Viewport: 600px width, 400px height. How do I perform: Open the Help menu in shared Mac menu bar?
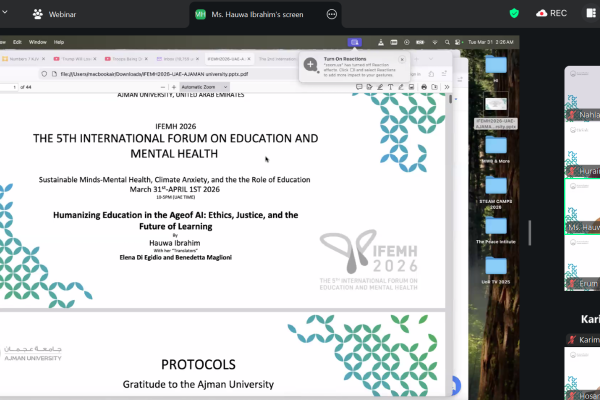pos(59,42)
